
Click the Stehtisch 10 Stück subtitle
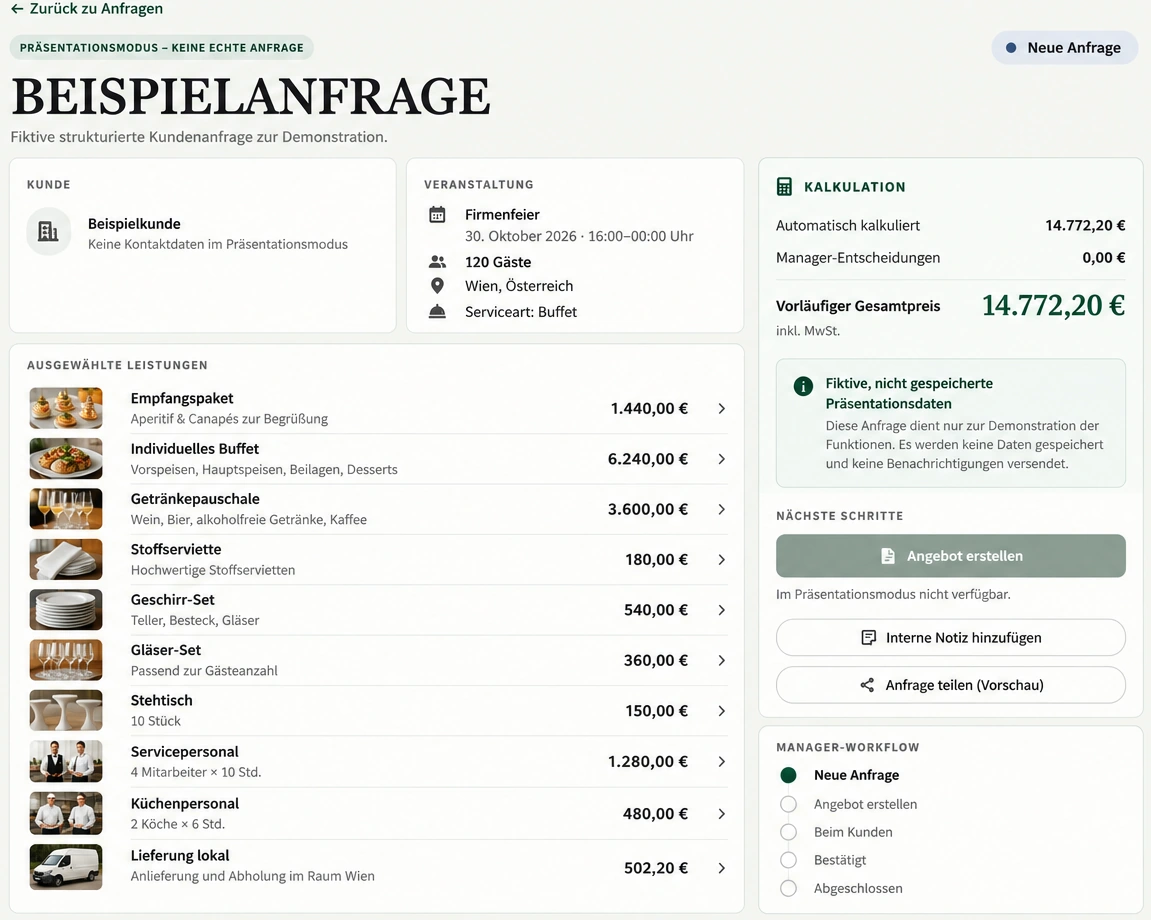coord(156,721)
